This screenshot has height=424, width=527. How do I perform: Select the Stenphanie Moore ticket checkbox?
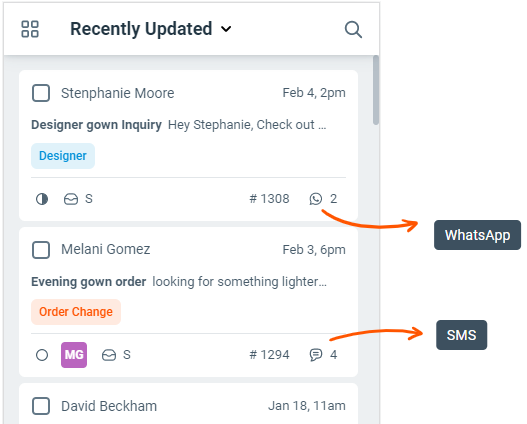(41, 93)
